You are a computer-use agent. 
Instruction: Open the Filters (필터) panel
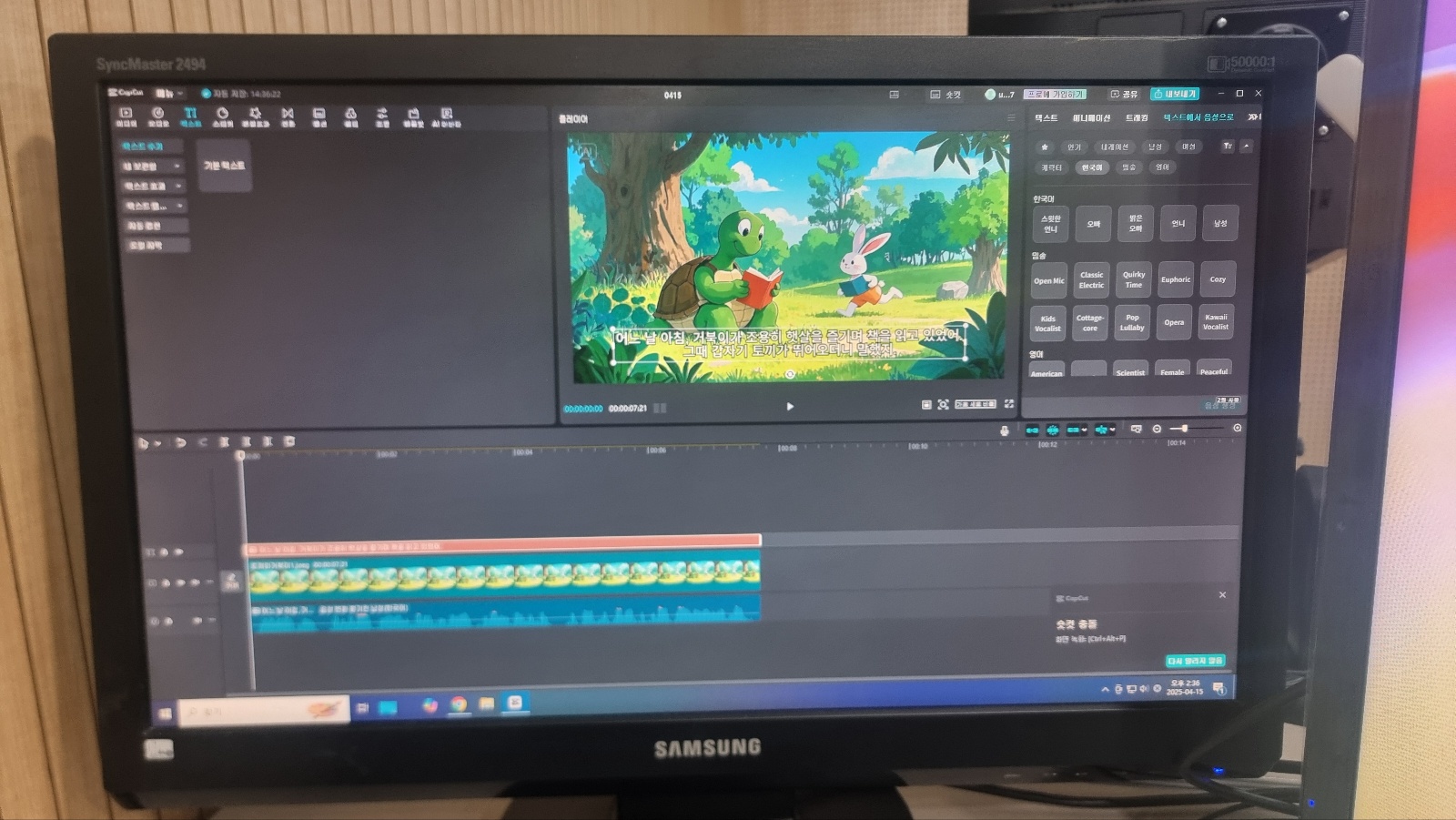pyautogui.click(x=350, y=117)
